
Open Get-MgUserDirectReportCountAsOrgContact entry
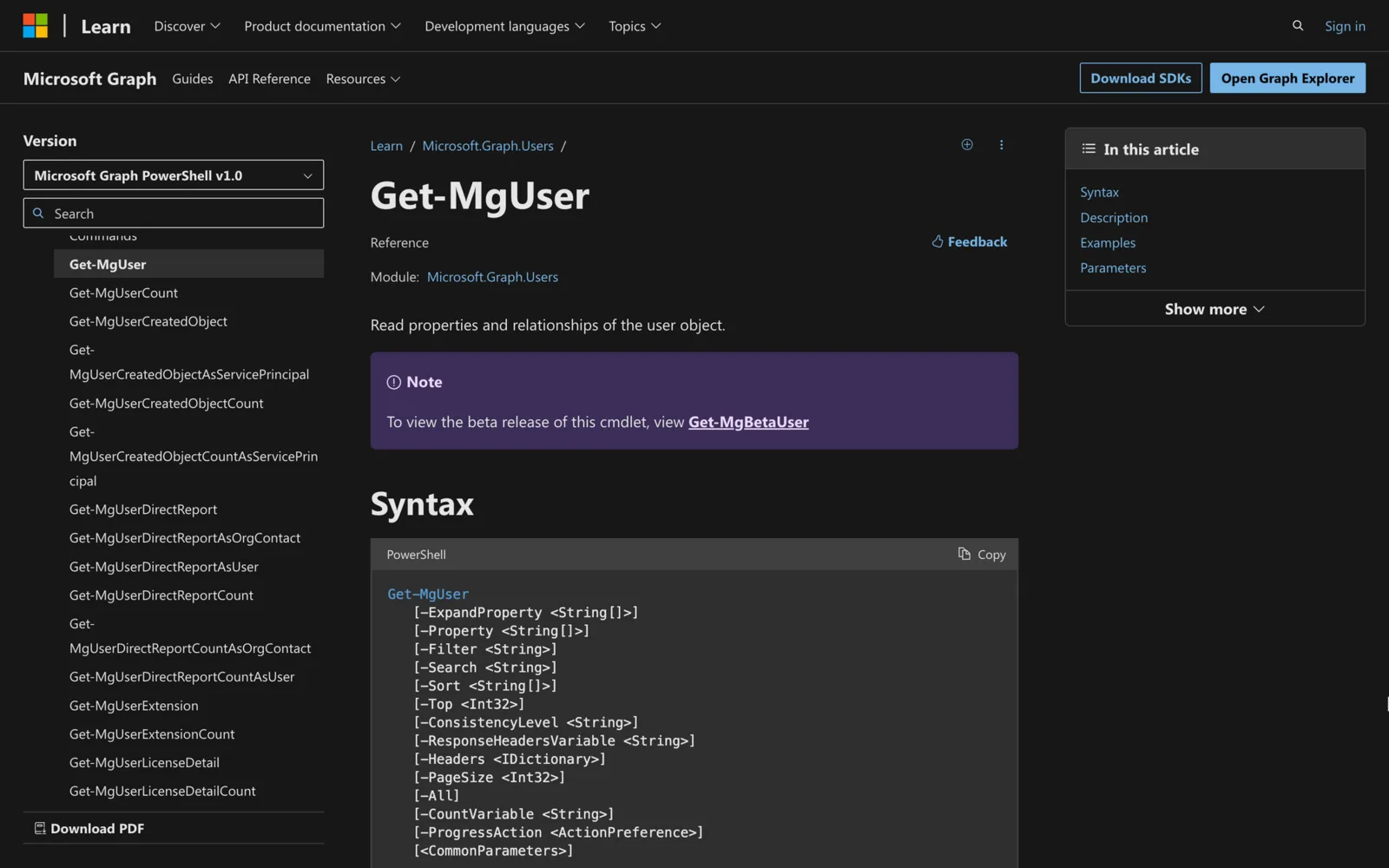(x=190, y=636)
